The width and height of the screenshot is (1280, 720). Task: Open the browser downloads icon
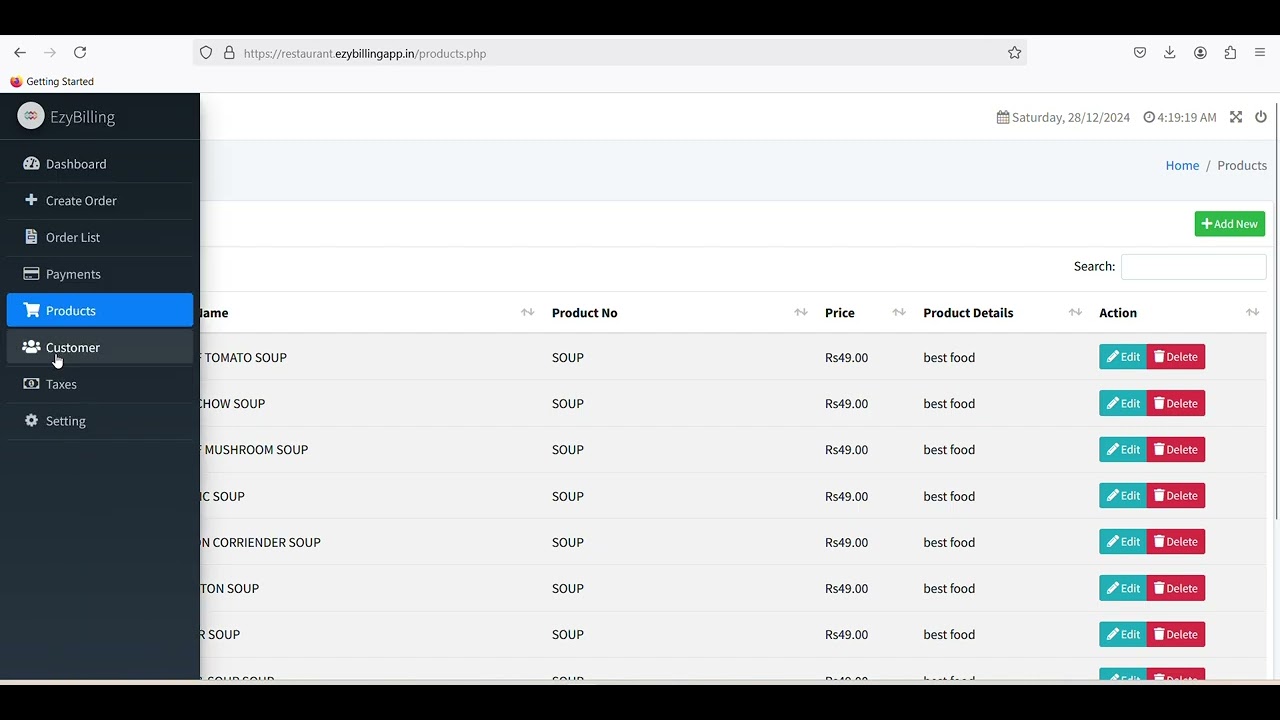[x=1170, y=53]
